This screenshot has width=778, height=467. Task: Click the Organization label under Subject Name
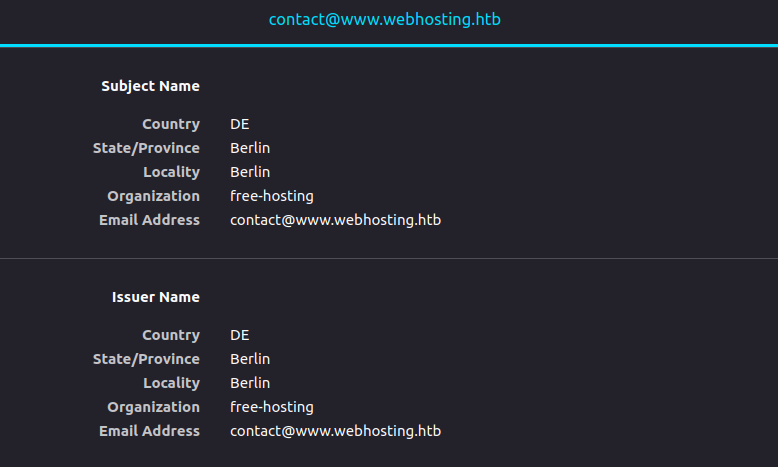click(153, 196)
